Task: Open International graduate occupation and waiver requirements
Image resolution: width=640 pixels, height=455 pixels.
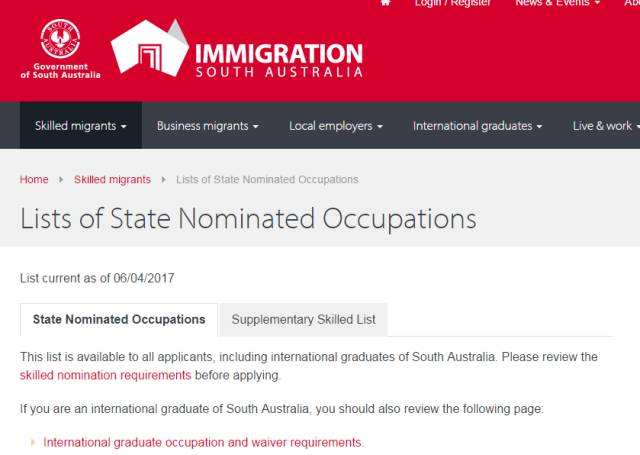Action: (203, 442)
